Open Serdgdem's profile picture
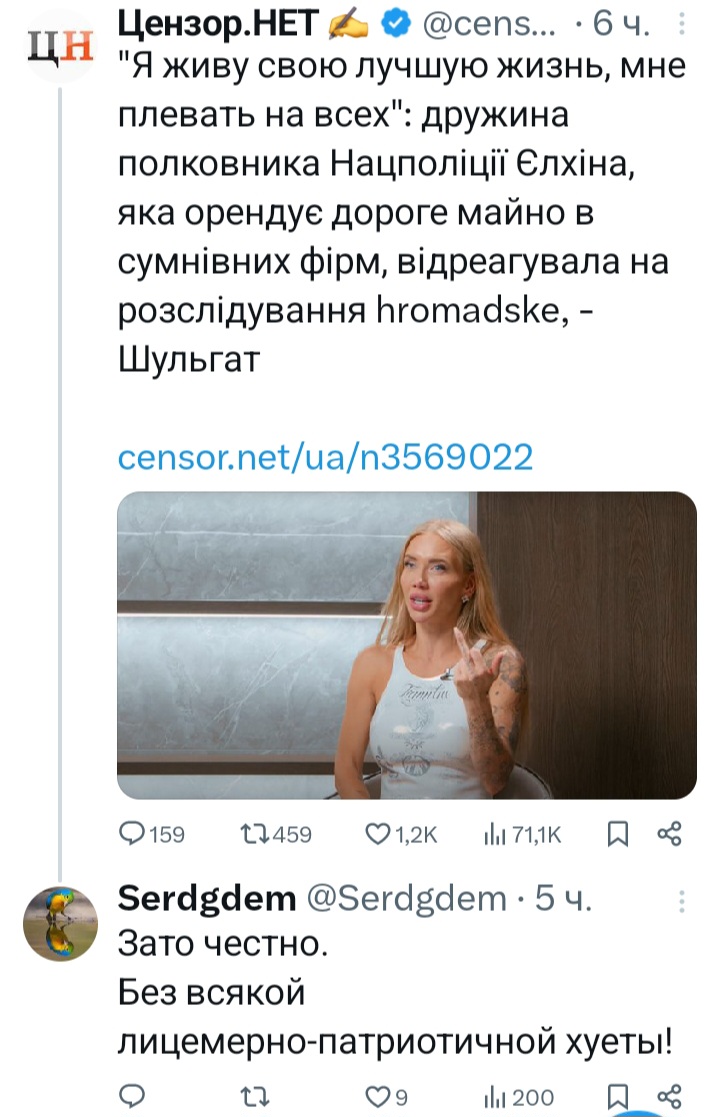The width and height of the screenshot is (720, 1117). (60, 924)
